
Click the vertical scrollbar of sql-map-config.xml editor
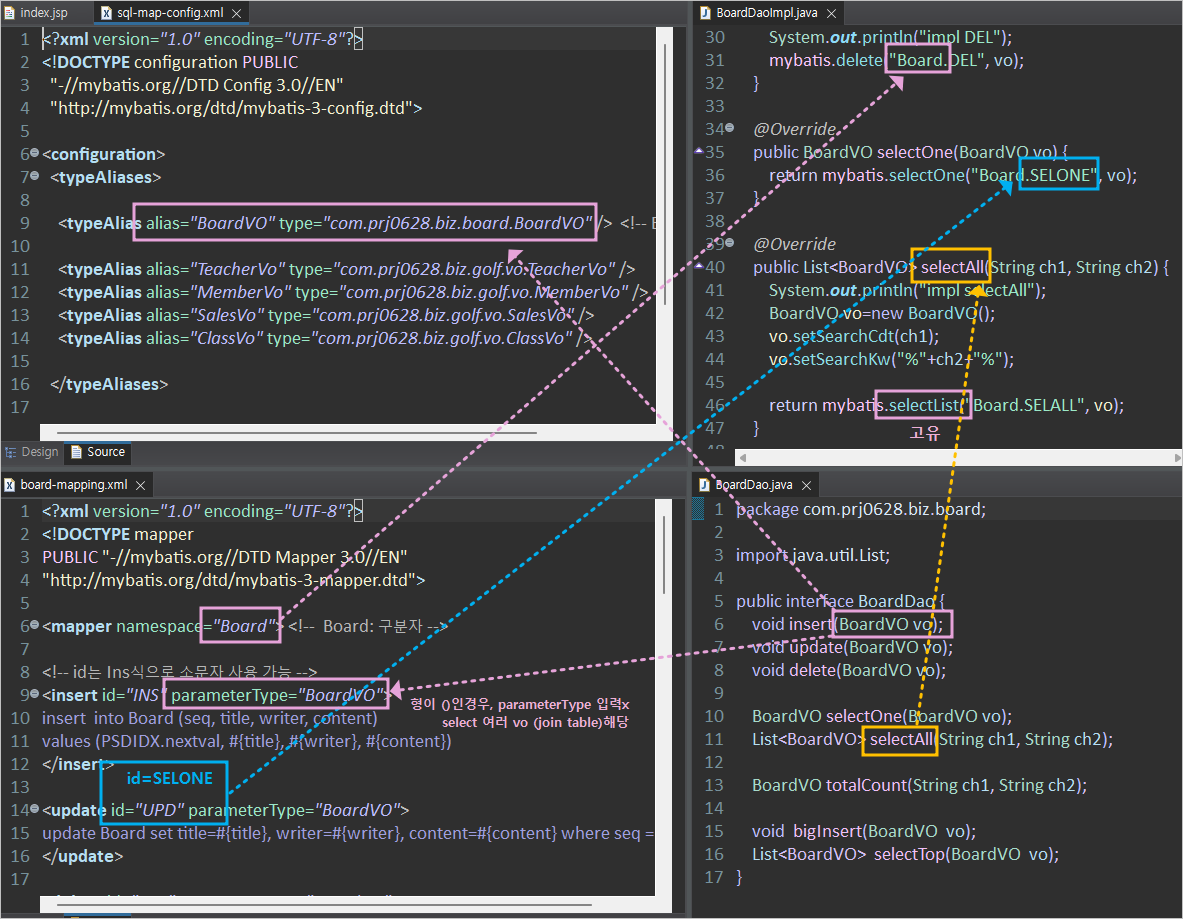pos(665,174)
